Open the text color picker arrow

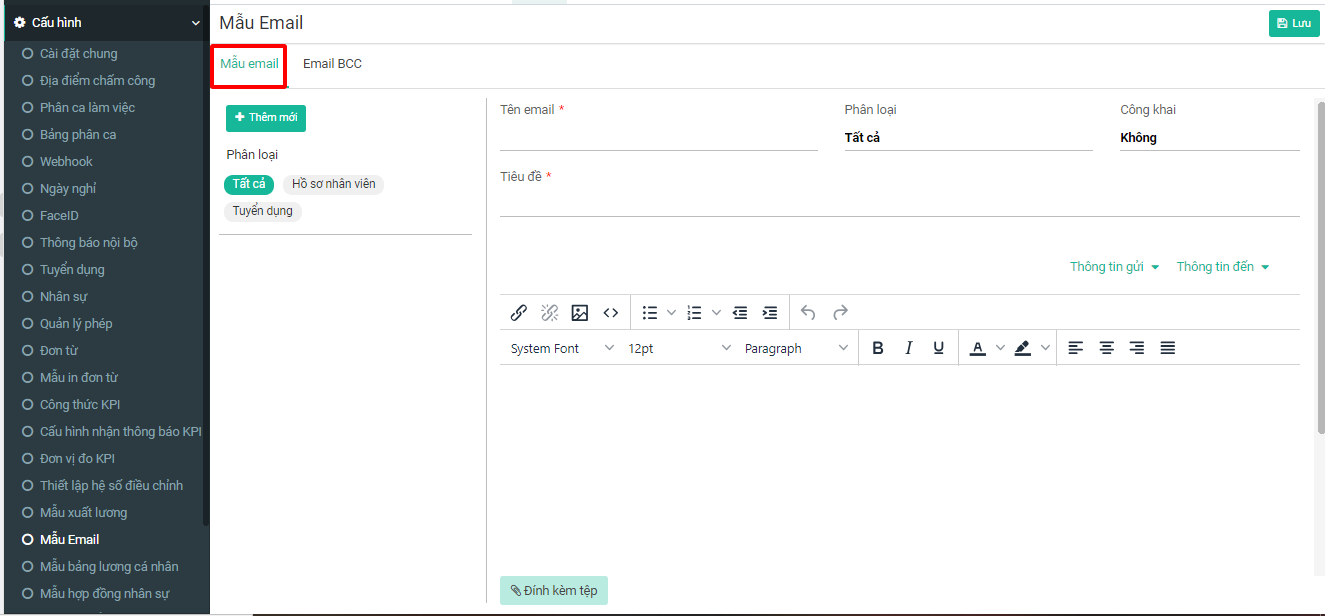click(x=1000, y=348)
